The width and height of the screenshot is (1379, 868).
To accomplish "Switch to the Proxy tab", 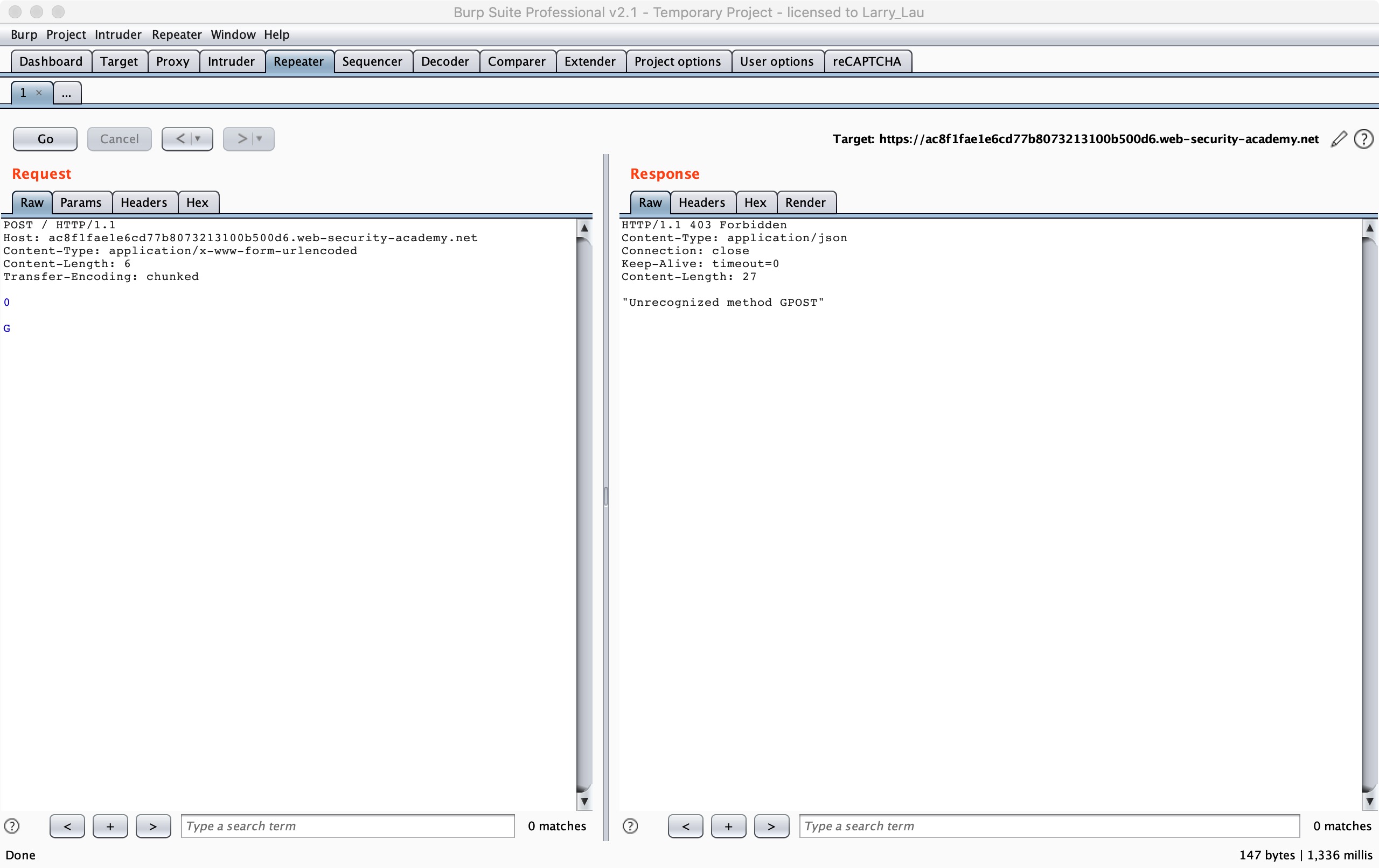I will point(173,61).
